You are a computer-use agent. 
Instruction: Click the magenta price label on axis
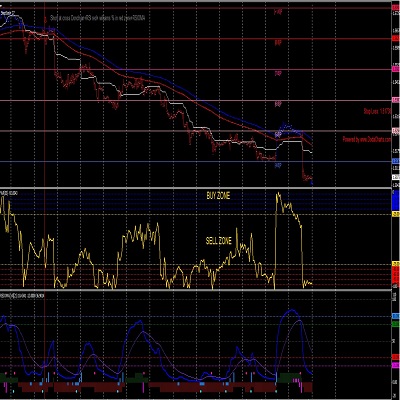tap(396, 69)
